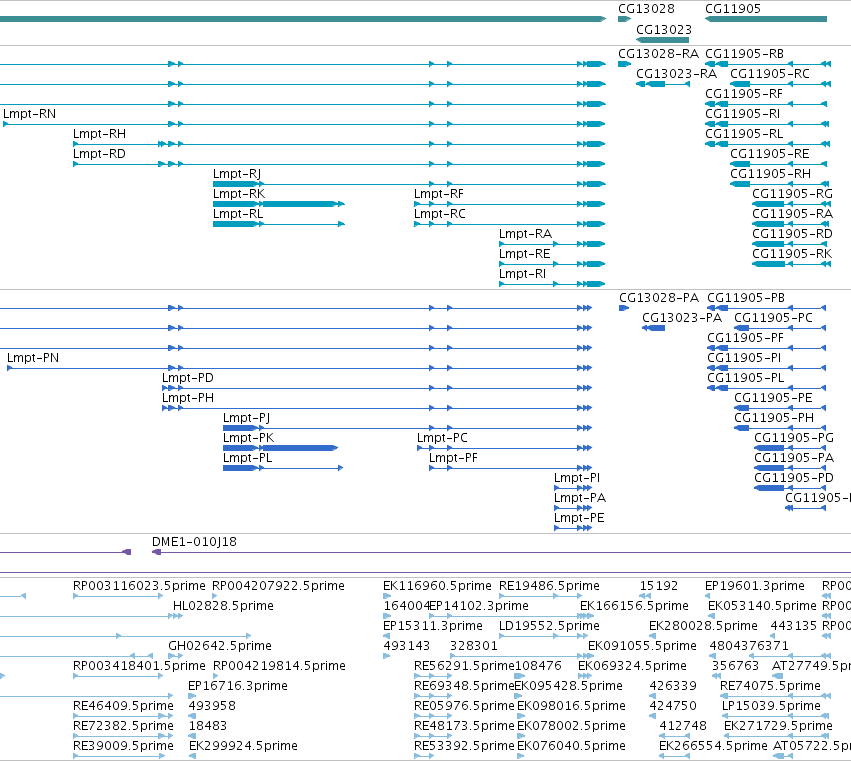
Task: Select EST label RE46409.5prime
Action: 123,706
